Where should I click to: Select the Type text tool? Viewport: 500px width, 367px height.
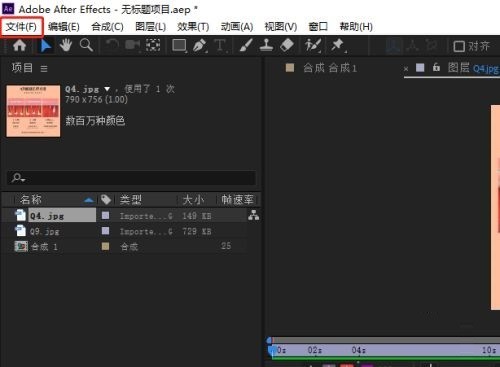(x=220, y=46)
